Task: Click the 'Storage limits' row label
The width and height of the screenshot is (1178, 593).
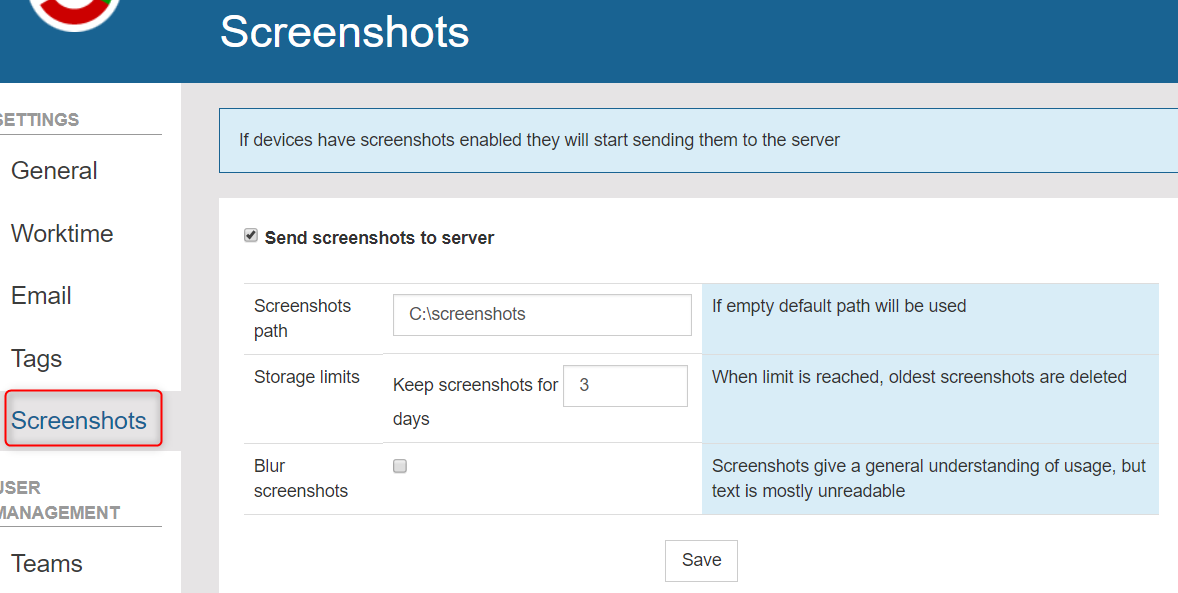Action: click(307, 377)
